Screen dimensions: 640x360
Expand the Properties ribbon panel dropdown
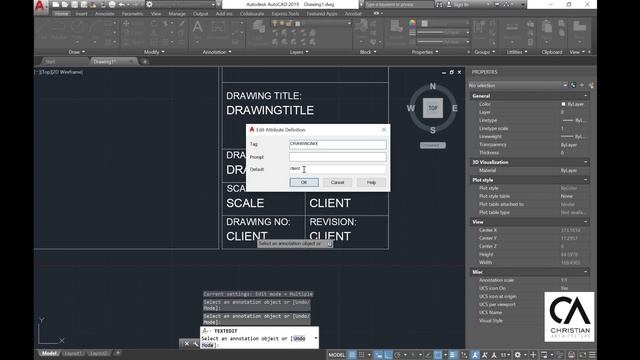click(425, 52)
